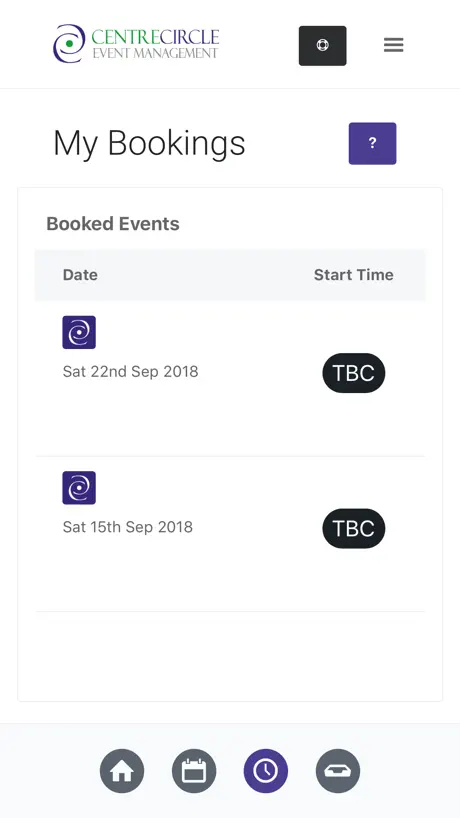Click the Date column header
This screenshot has height=818, width=460.
(80, 275)
